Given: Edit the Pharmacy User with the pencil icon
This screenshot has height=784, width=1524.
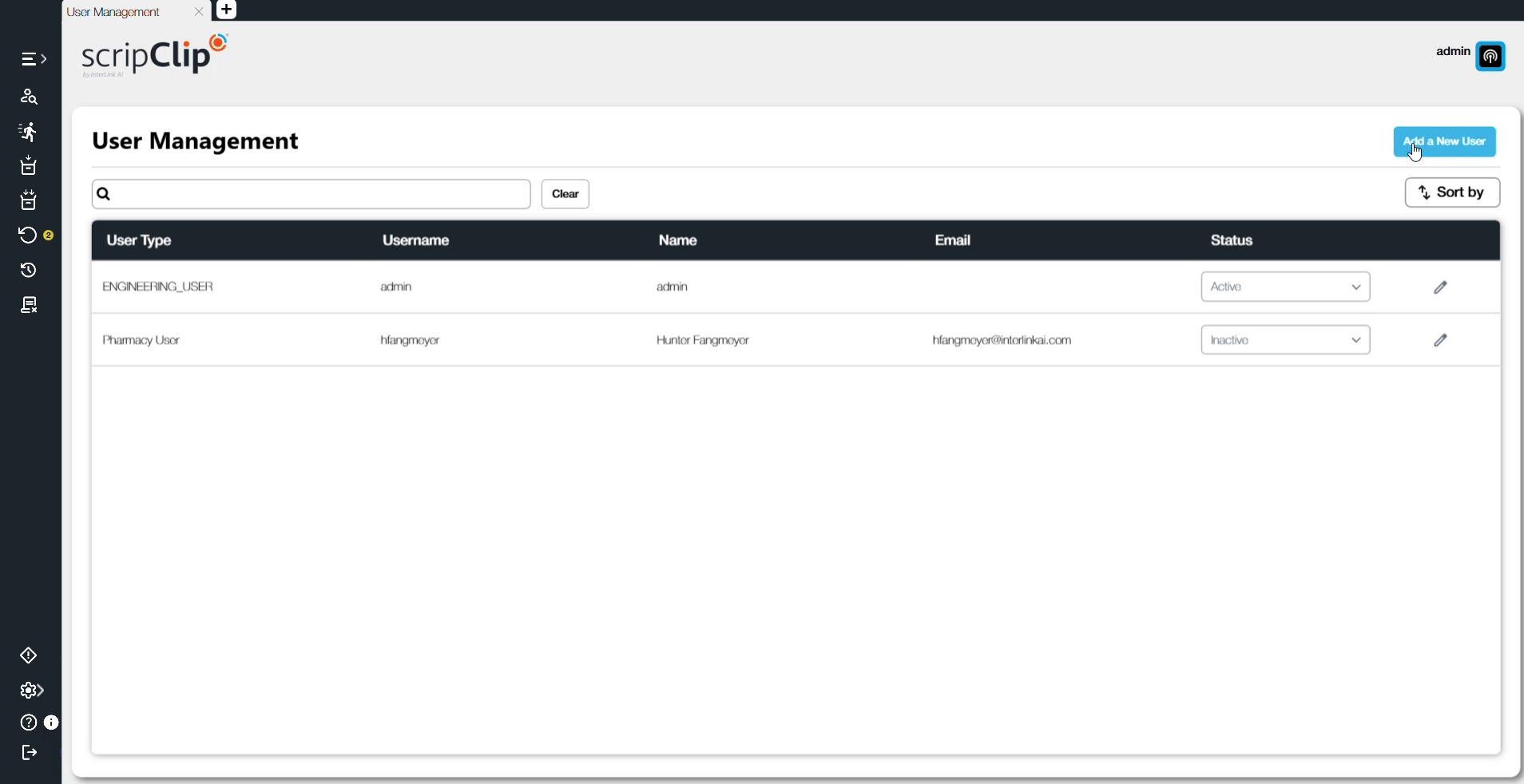Looking at the screenshot, I should pos(1441,339).
